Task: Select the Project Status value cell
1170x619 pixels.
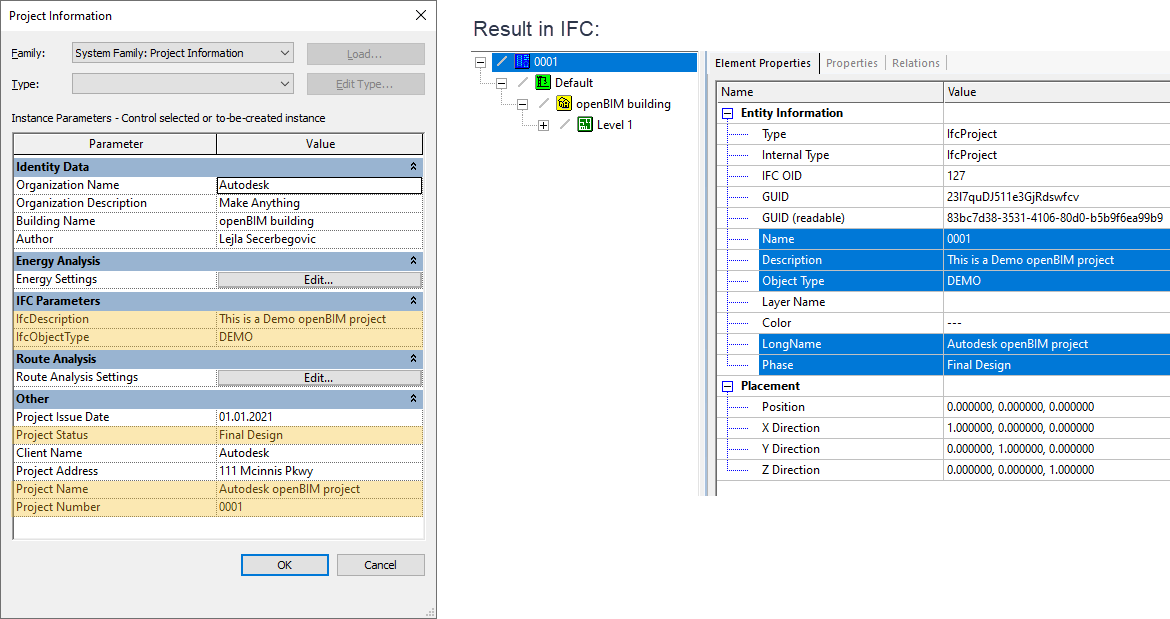Action: (319, 435)
